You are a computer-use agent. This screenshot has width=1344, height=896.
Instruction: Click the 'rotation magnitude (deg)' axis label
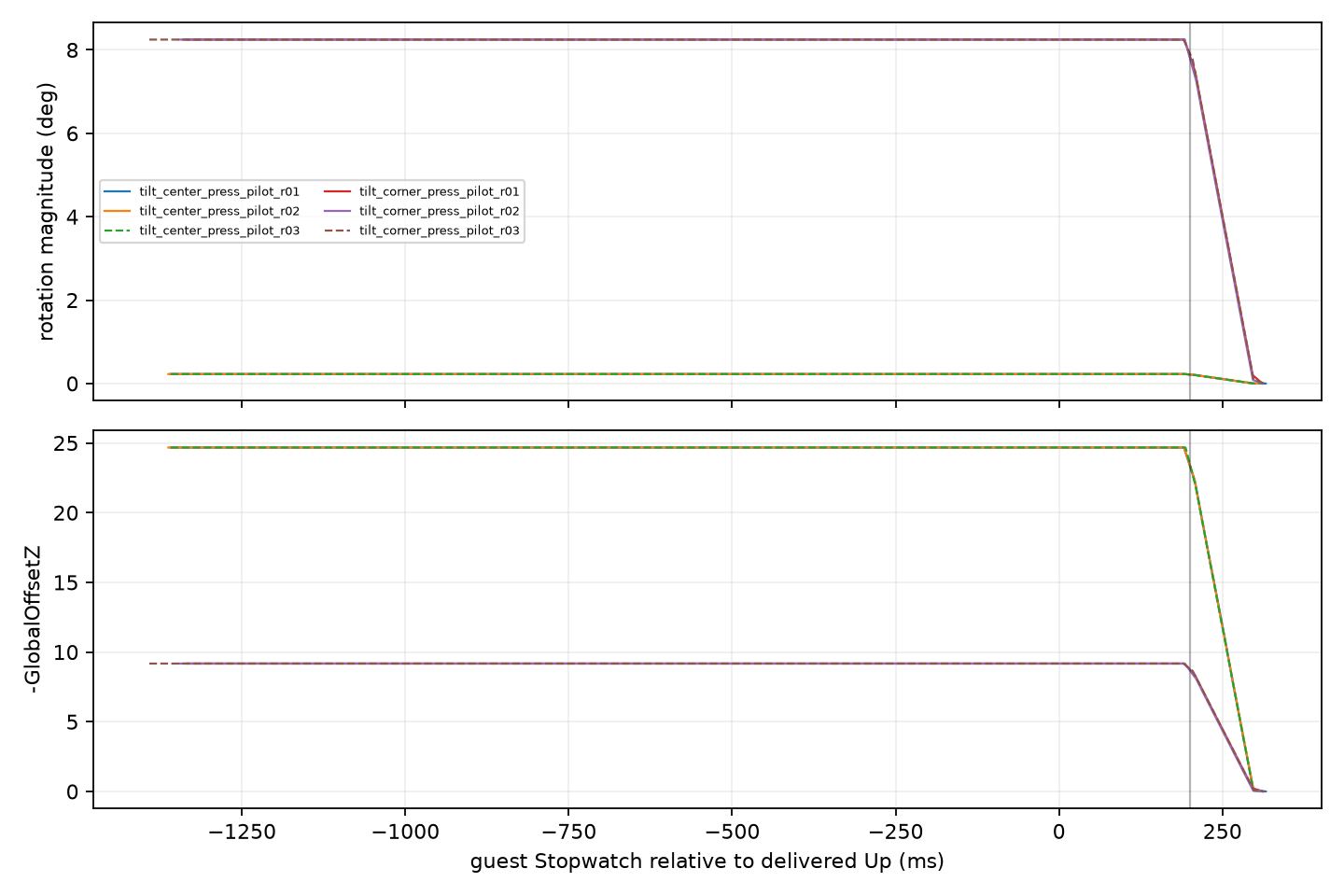point(48,211)
